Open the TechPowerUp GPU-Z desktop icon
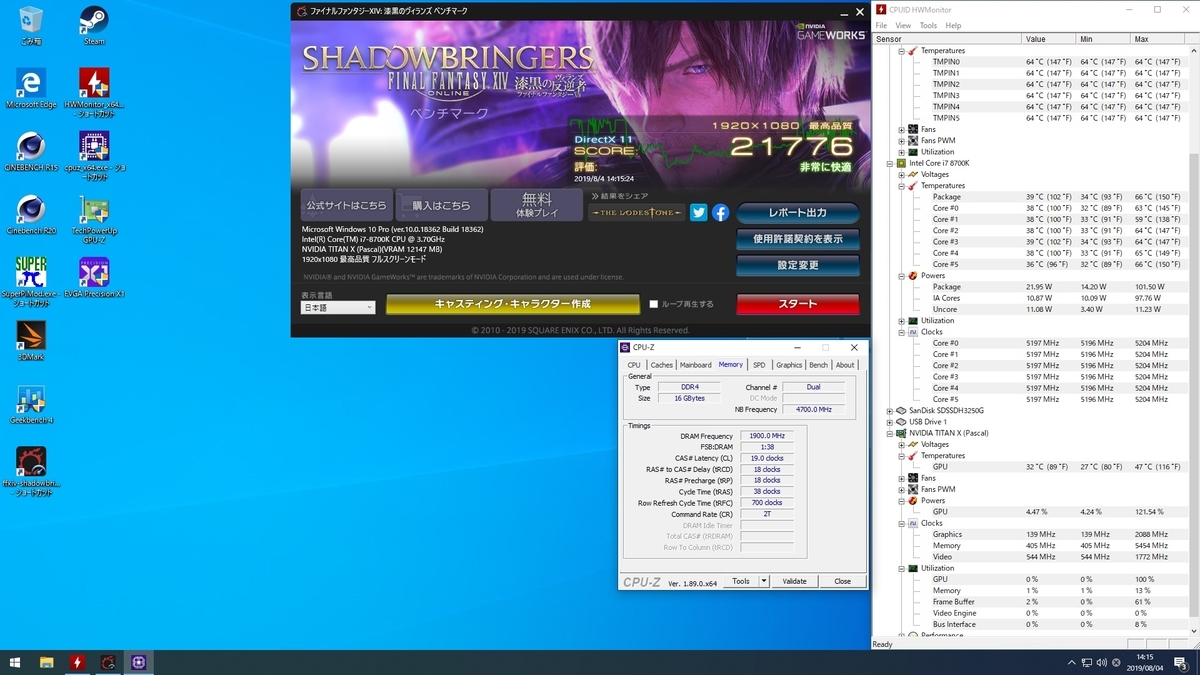Image resolution: width=1200 pixels, height=675 pixels. point(94,219)
